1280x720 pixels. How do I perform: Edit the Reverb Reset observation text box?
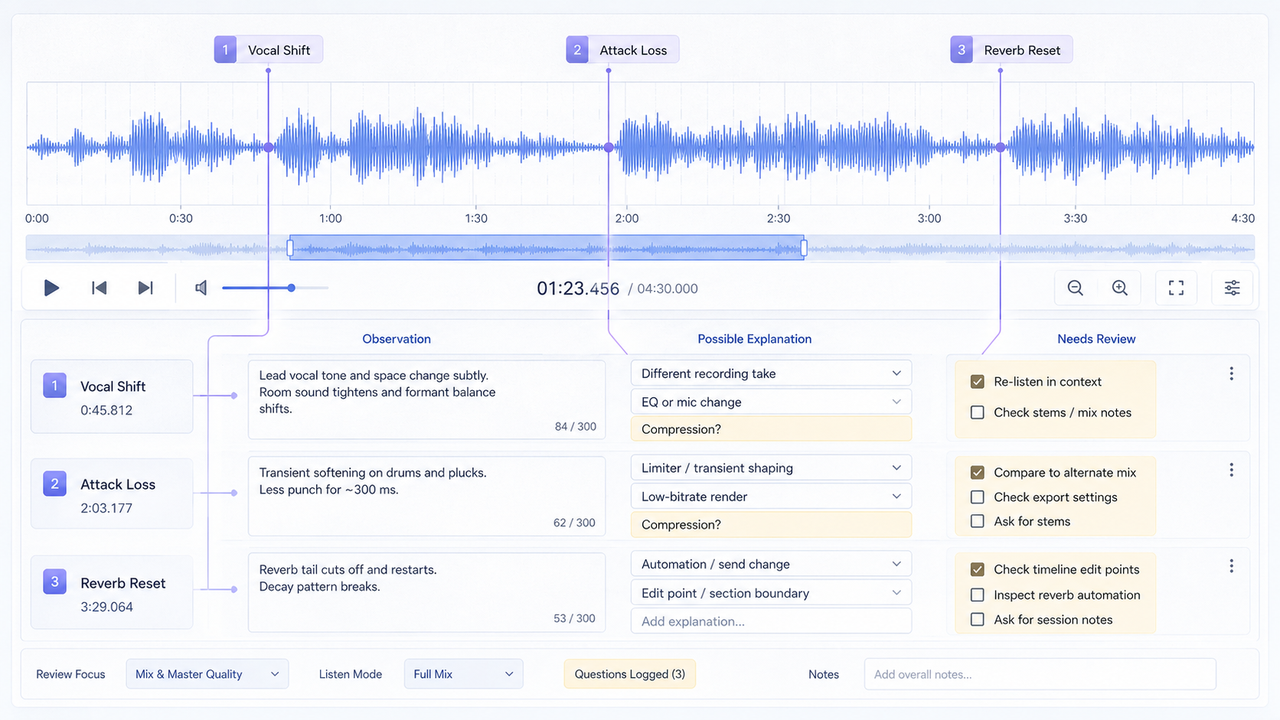coord(427,592)
